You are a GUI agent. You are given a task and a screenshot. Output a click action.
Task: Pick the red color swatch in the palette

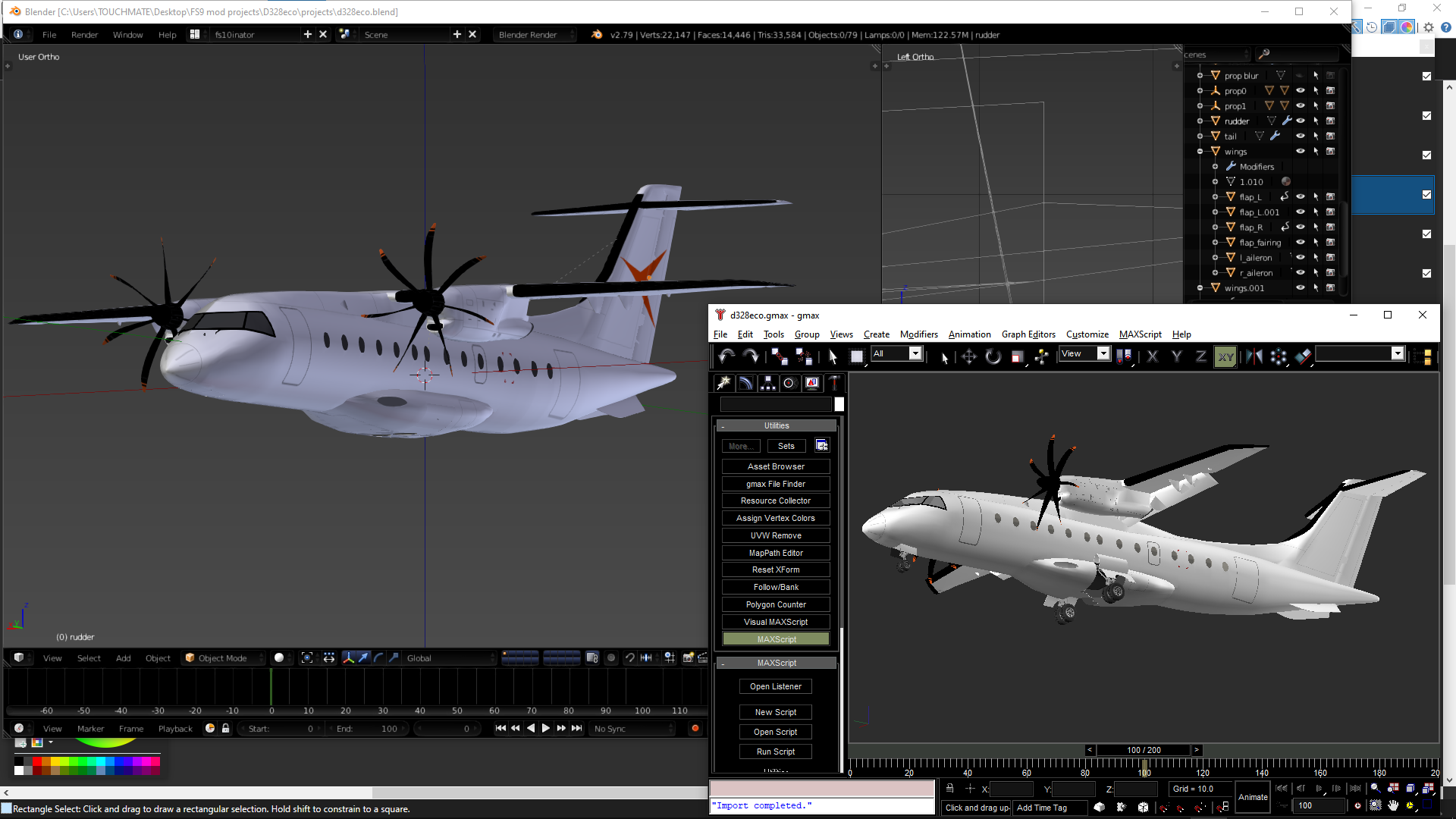36,761
